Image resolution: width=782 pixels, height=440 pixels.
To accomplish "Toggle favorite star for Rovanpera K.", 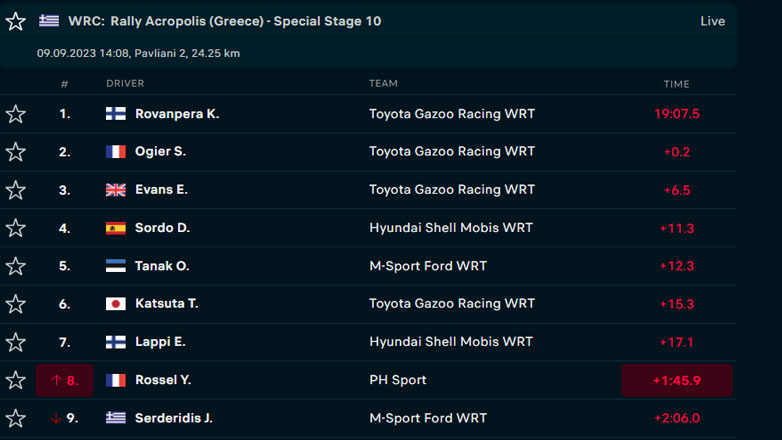I will tap(15, 114).
